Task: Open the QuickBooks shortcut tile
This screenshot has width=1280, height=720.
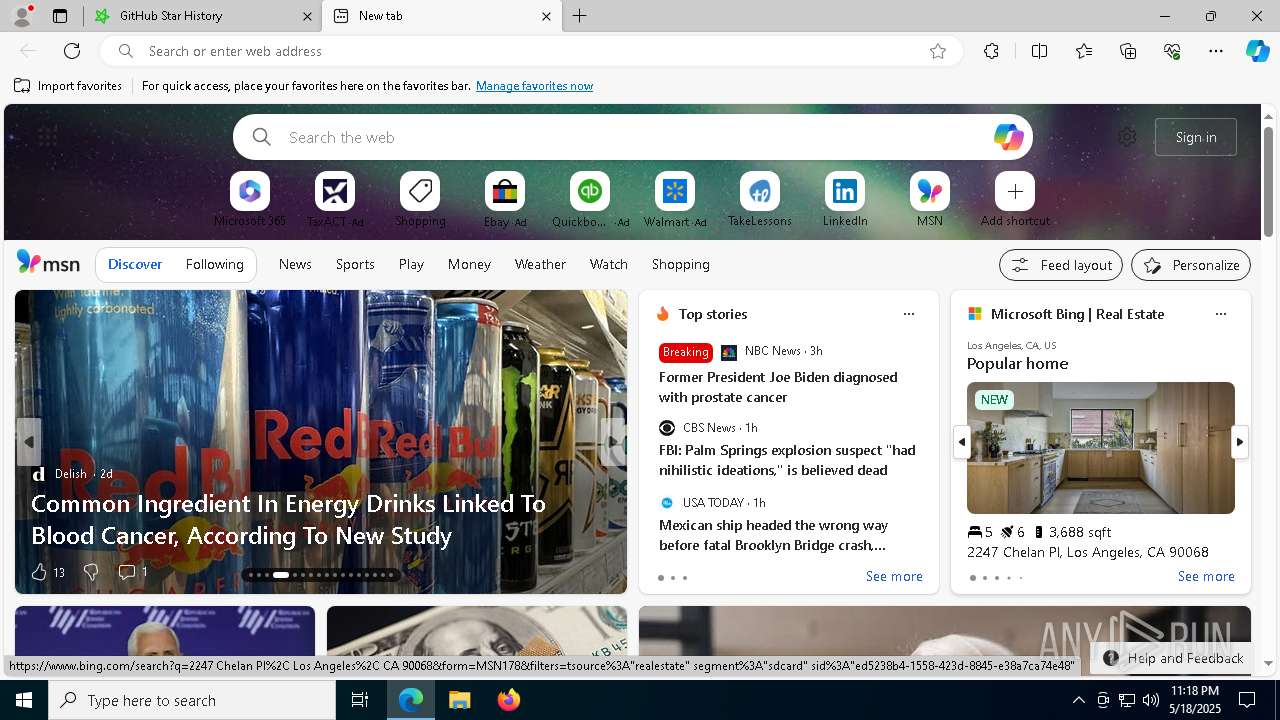Action: tap(590, 191)
